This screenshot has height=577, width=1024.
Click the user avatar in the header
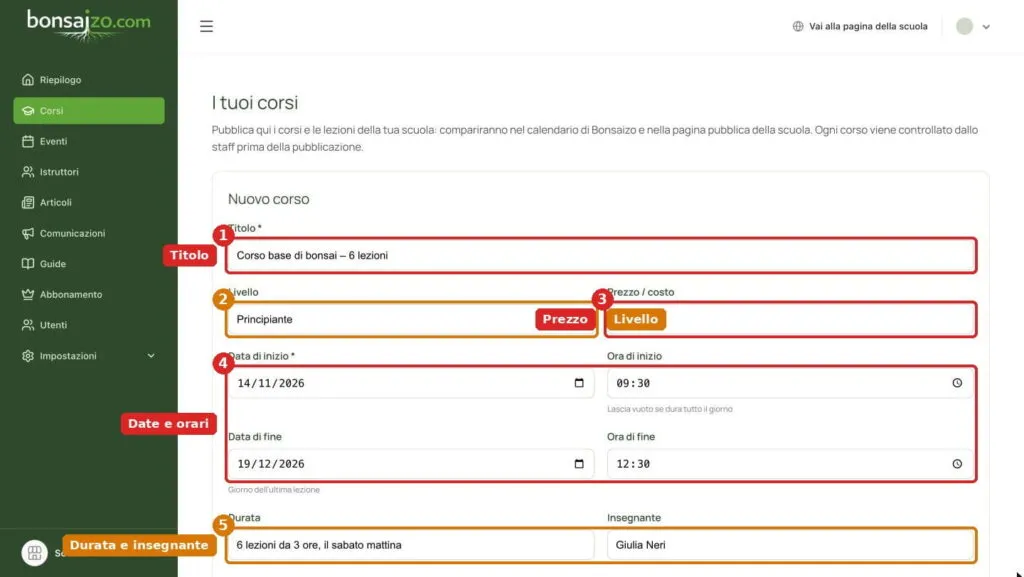[x=965, y=26]
